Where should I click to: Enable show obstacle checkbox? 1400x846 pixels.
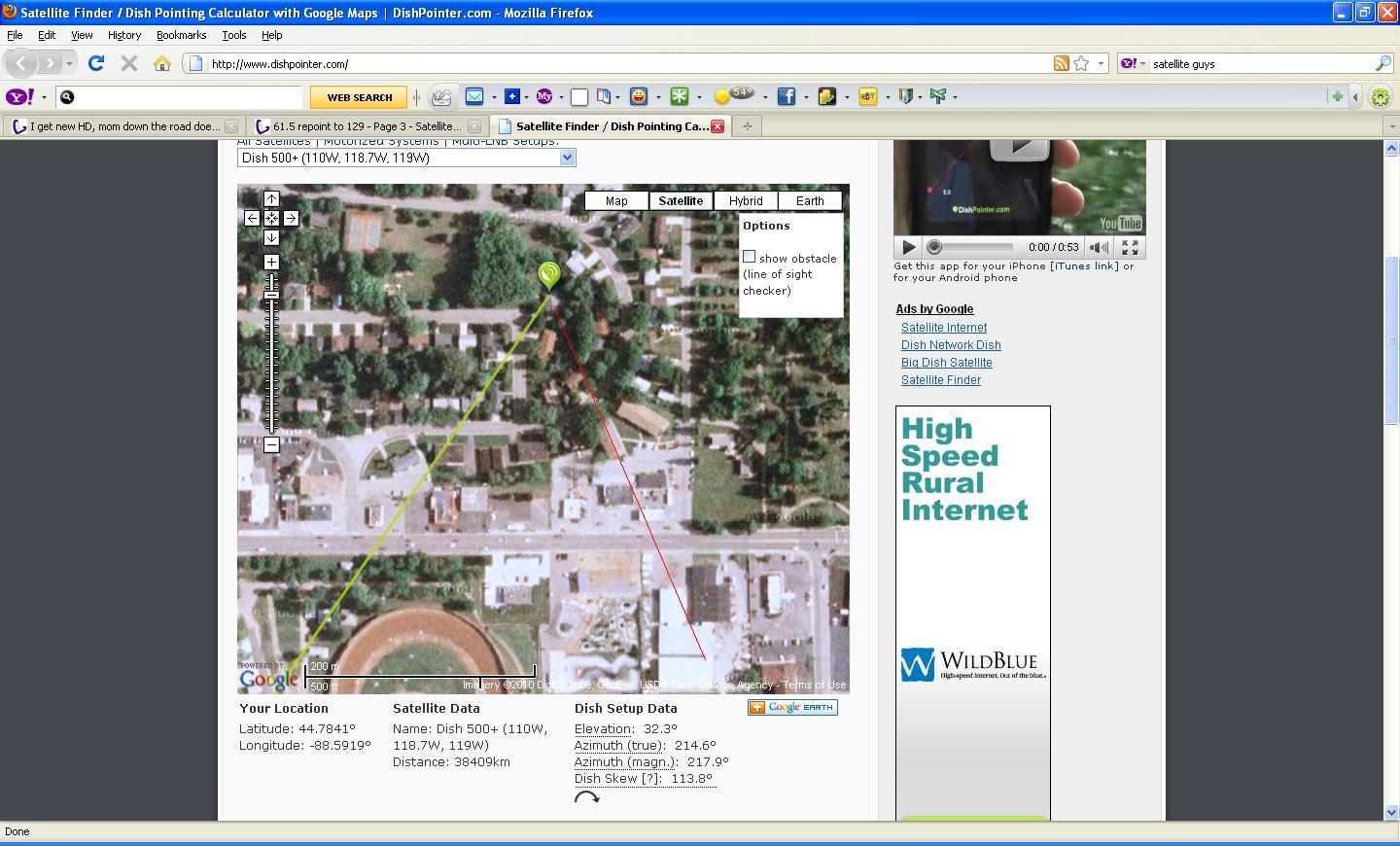pyautogui.click(x=749, y=257)
